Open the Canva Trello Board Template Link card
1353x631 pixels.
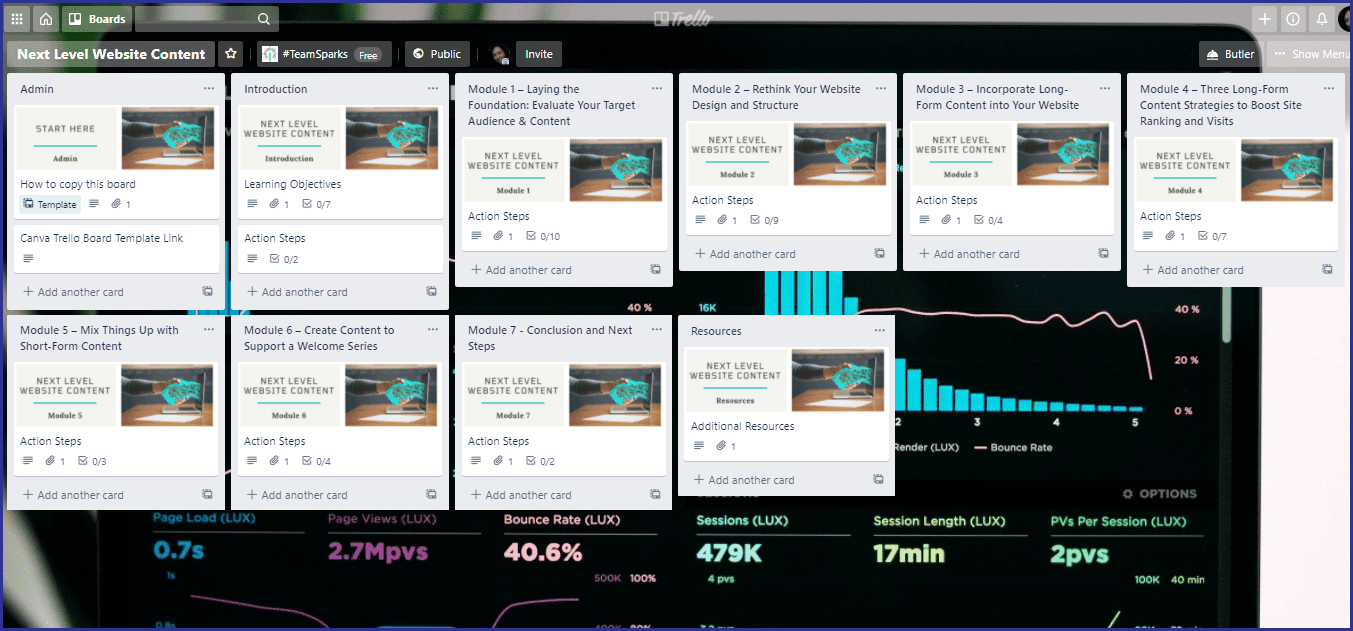pos(117,248)
